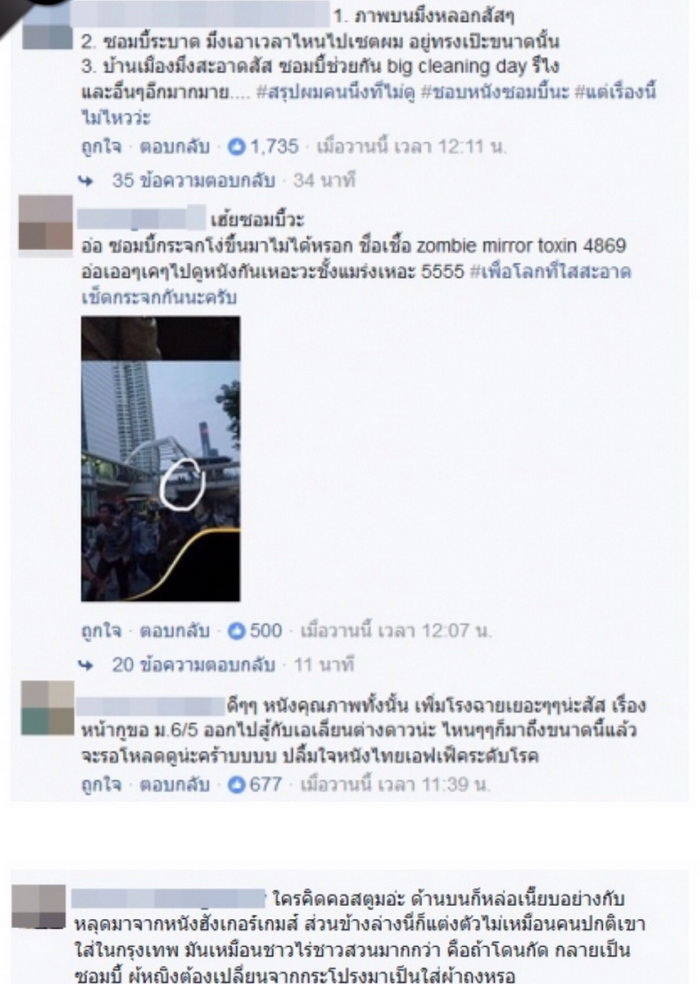Click the reply arrow icon beside 20 replies
Image resolution: width=700 pixels, height=984 pixels.
tap(86, 665)
